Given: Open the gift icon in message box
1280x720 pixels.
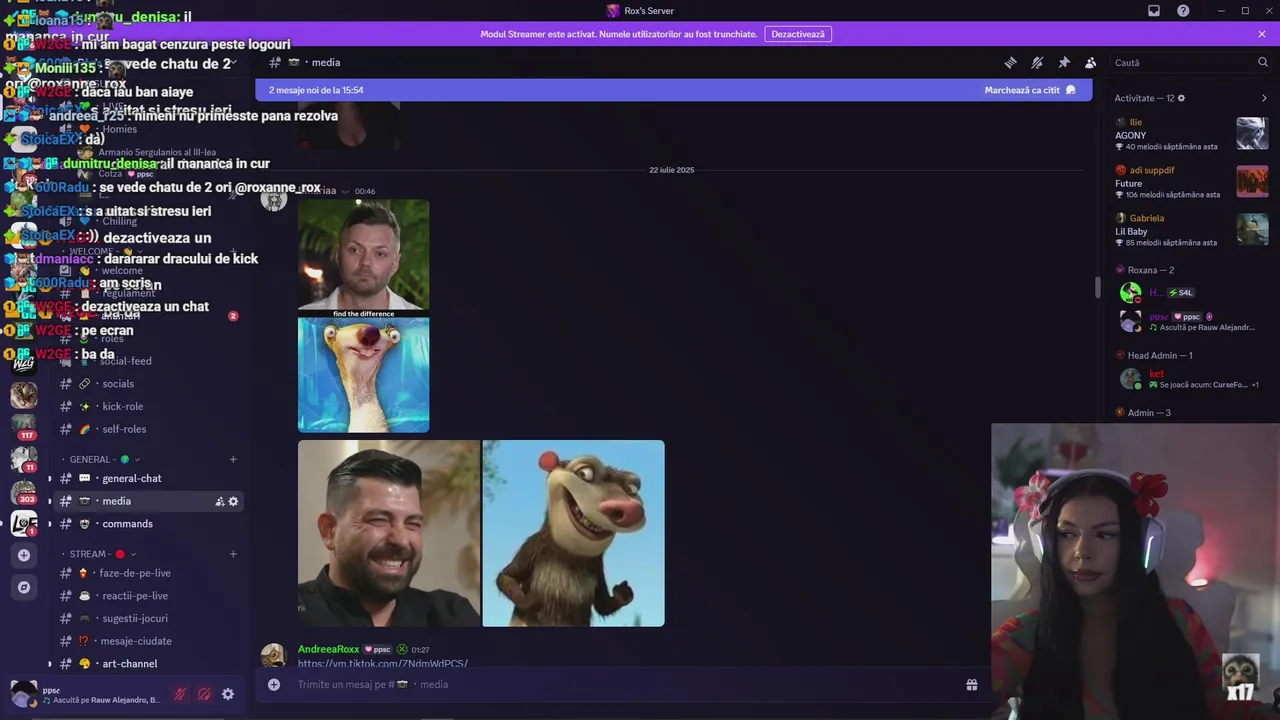Looking at the screenshot, I should 971,685.
